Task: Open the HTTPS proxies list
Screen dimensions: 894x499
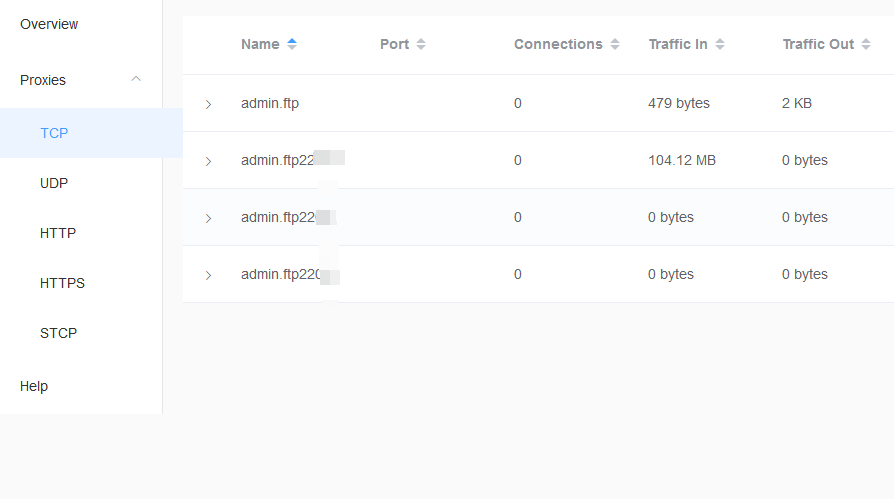Action: (62, 283)
